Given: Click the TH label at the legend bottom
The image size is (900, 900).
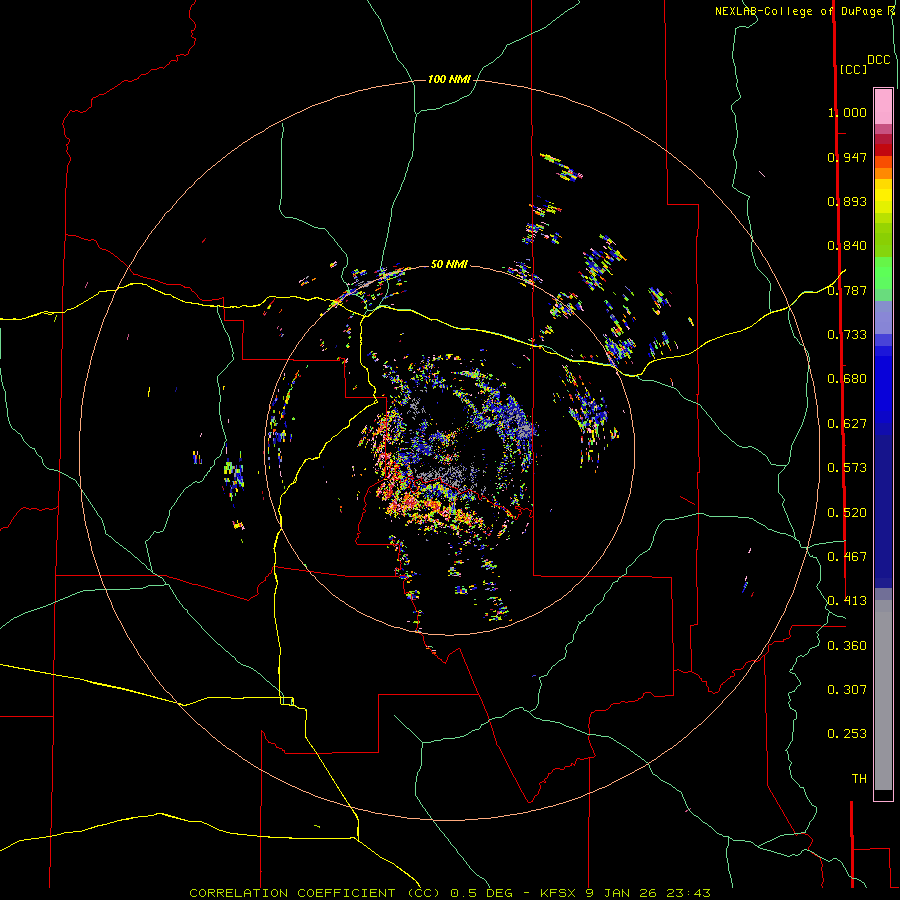Looking at the screenshot, I should (x=859, y=779).
